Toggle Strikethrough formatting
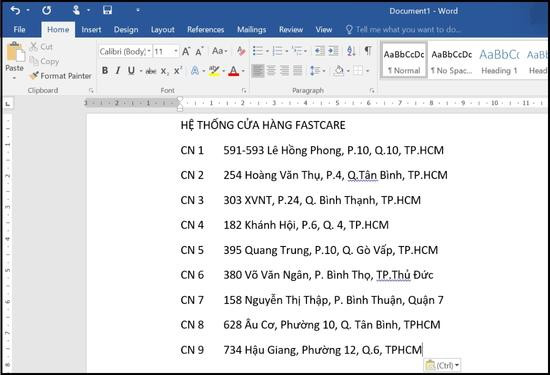The height and width of the screenshot is (375, 550). (x=151, y=71)
